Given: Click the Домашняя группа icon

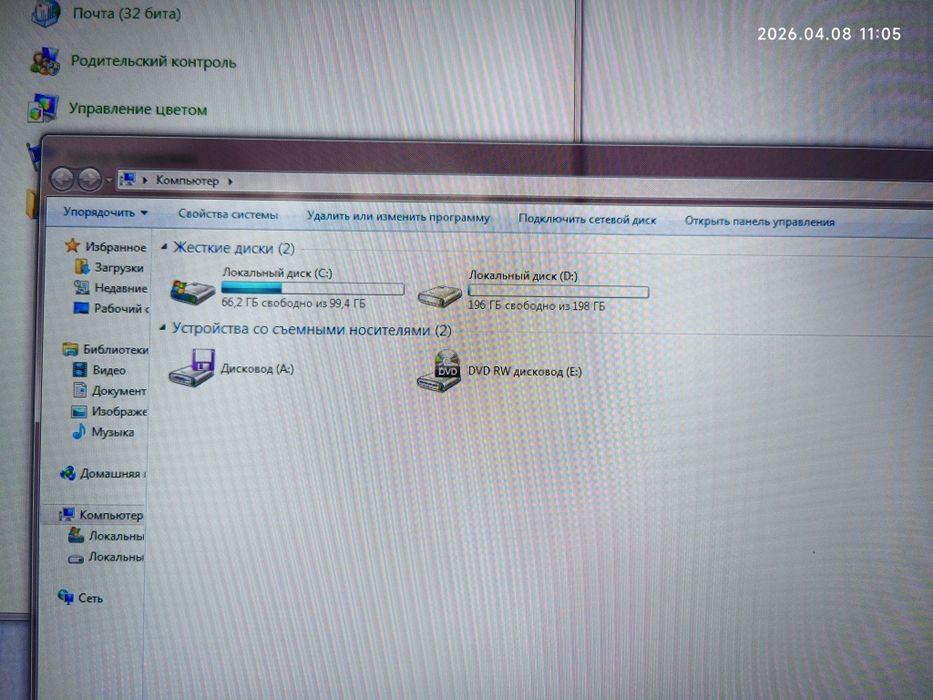Looking at the screenshot, I should pyautogui.click(x=68, y=473).
